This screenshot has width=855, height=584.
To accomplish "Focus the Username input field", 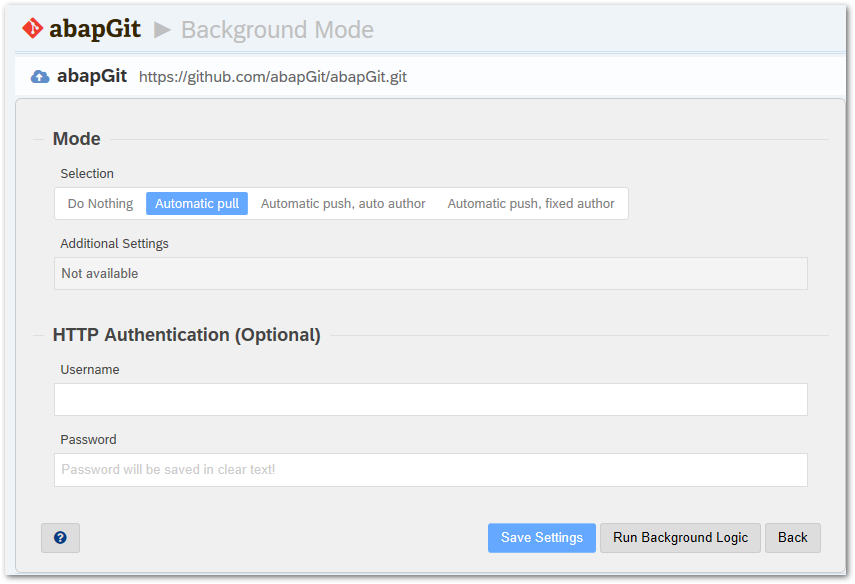I will click(x=431, y=399).
